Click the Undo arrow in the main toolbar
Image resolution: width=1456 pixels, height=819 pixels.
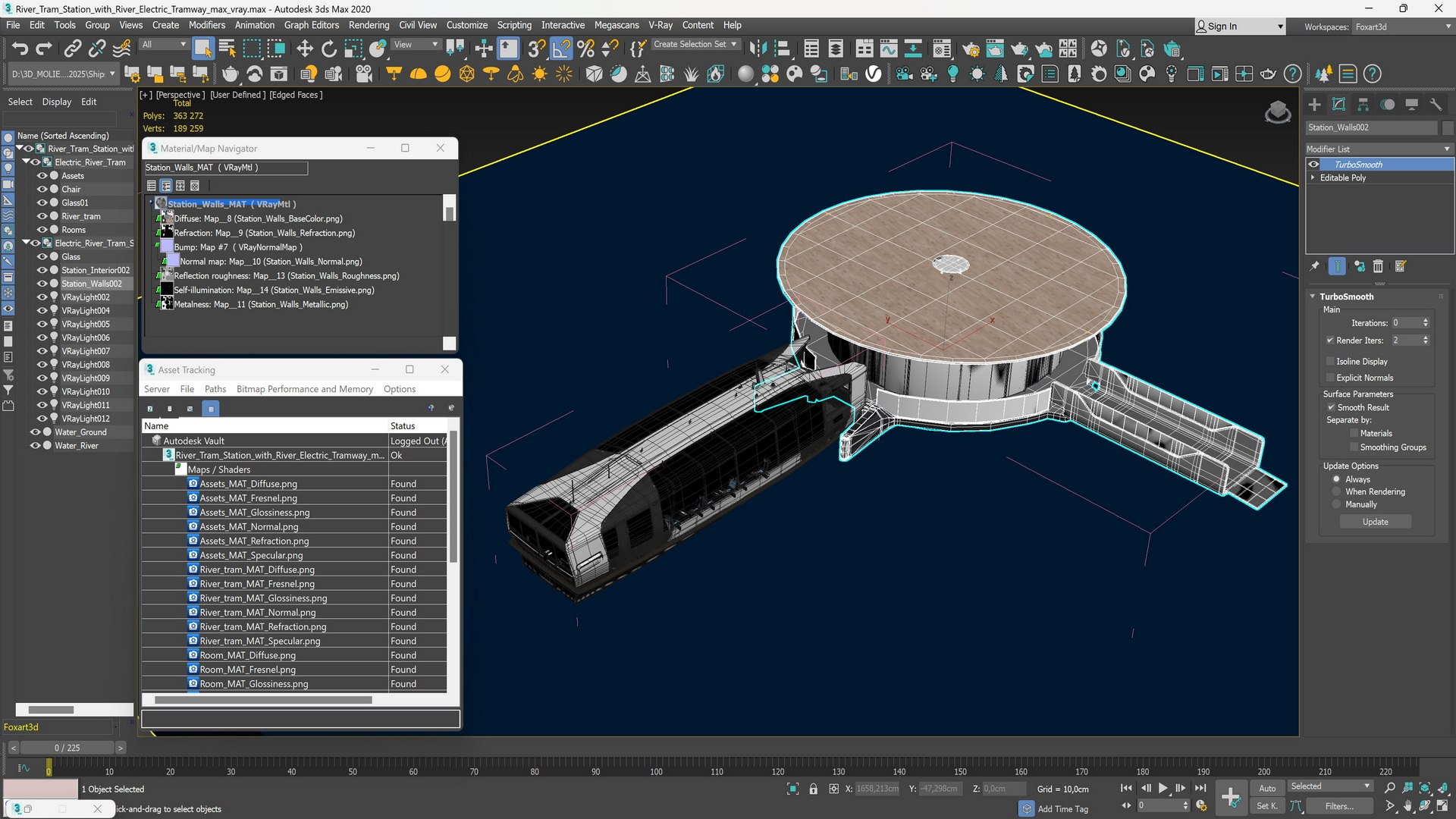point(20,49)
